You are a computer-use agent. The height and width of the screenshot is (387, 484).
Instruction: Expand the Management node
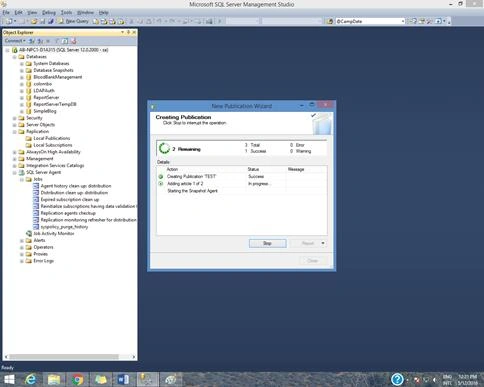[14, 159]
